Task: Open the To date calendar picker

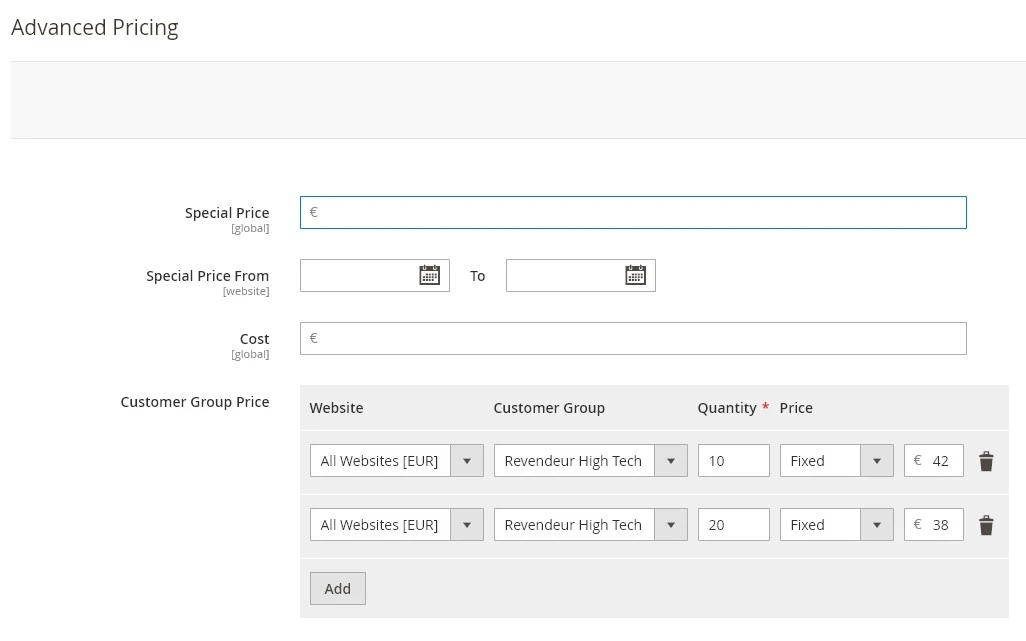Action: click(635, 275)
